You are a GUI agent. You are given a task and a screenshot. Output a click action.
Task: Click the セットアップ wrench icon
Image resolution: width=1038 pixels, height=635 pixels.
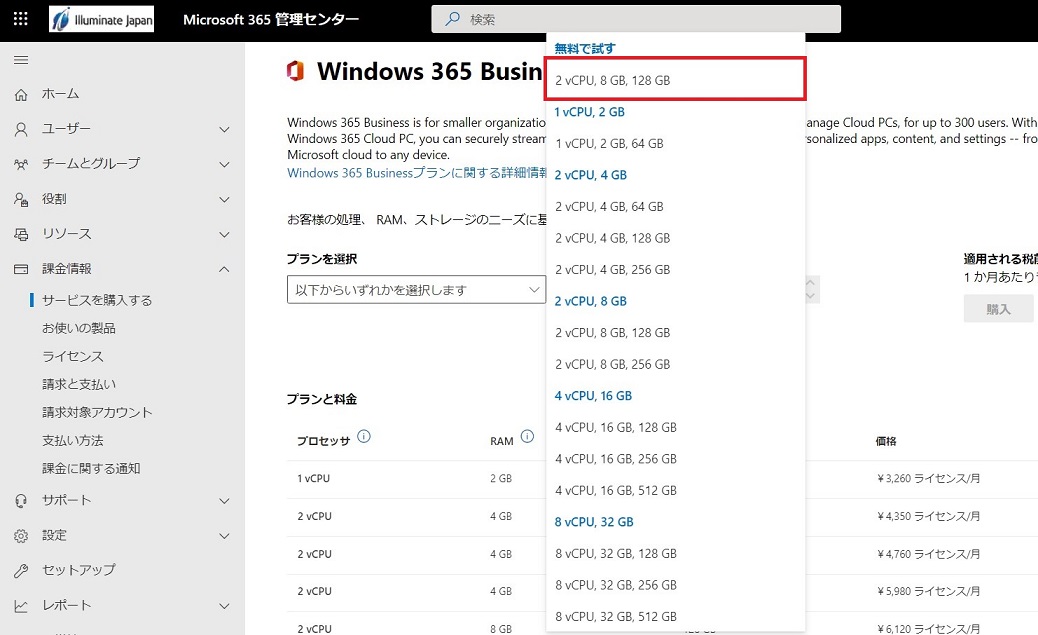click(21, 570)
